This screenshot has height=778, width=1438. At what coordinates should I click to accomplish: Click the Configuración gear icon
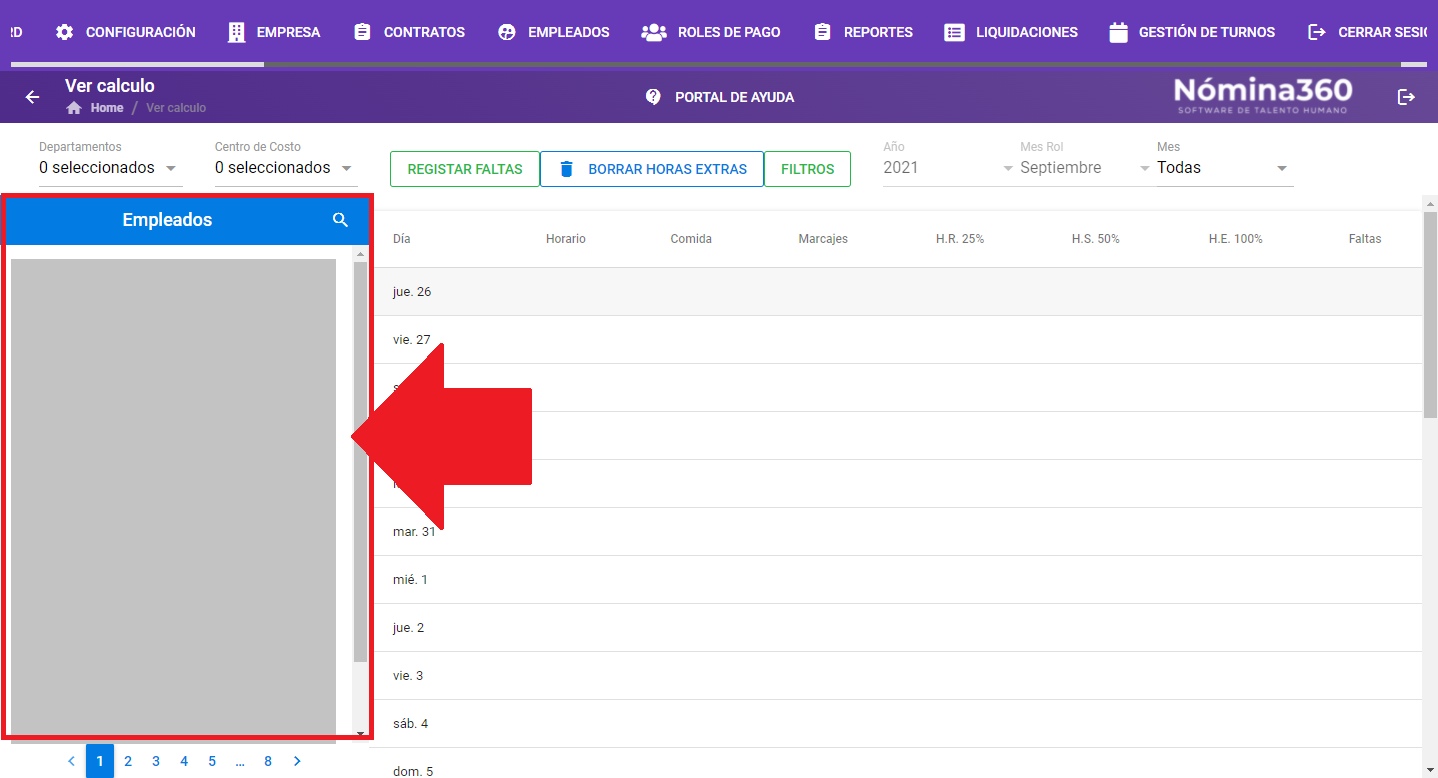pyautogui.click(x=65, y=32)
